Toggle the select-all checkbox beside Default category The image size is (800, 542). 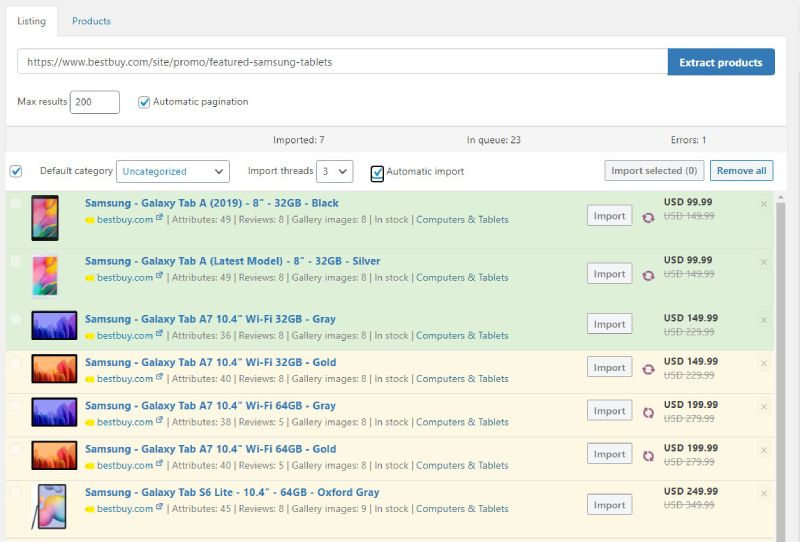16,171
